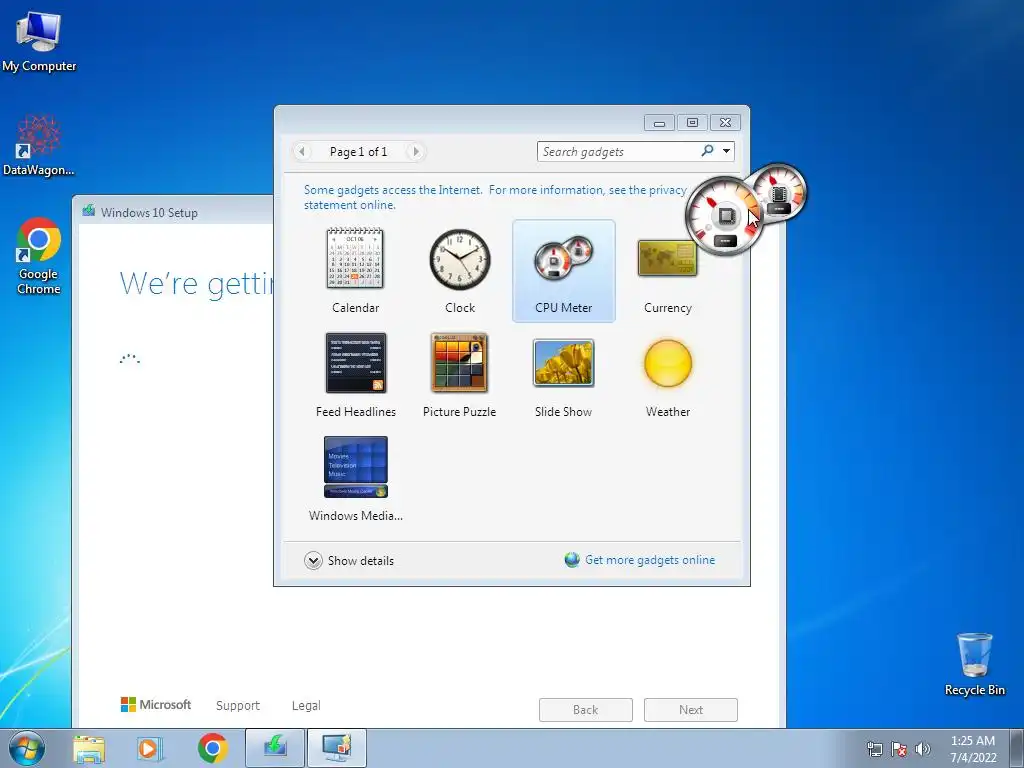
Task: Open Windows Explorer from taskbar
Action: point(88,748)
